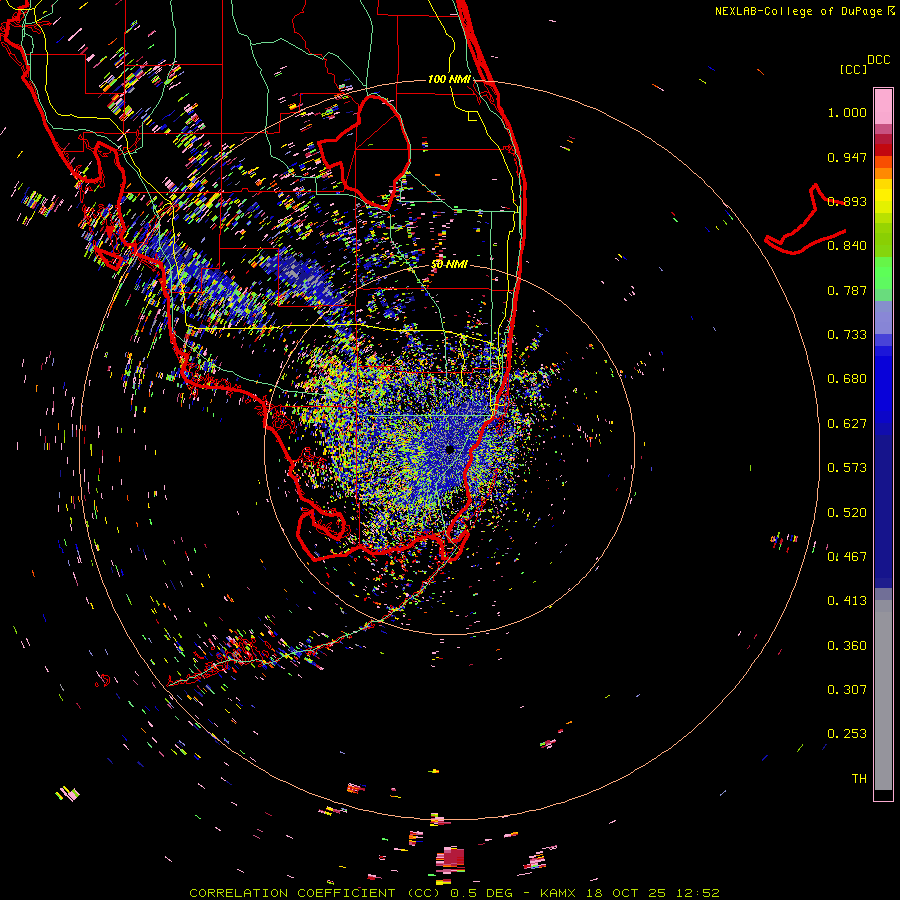
Task: Click the black KAMX radar site dot
Action: (449, 449)
